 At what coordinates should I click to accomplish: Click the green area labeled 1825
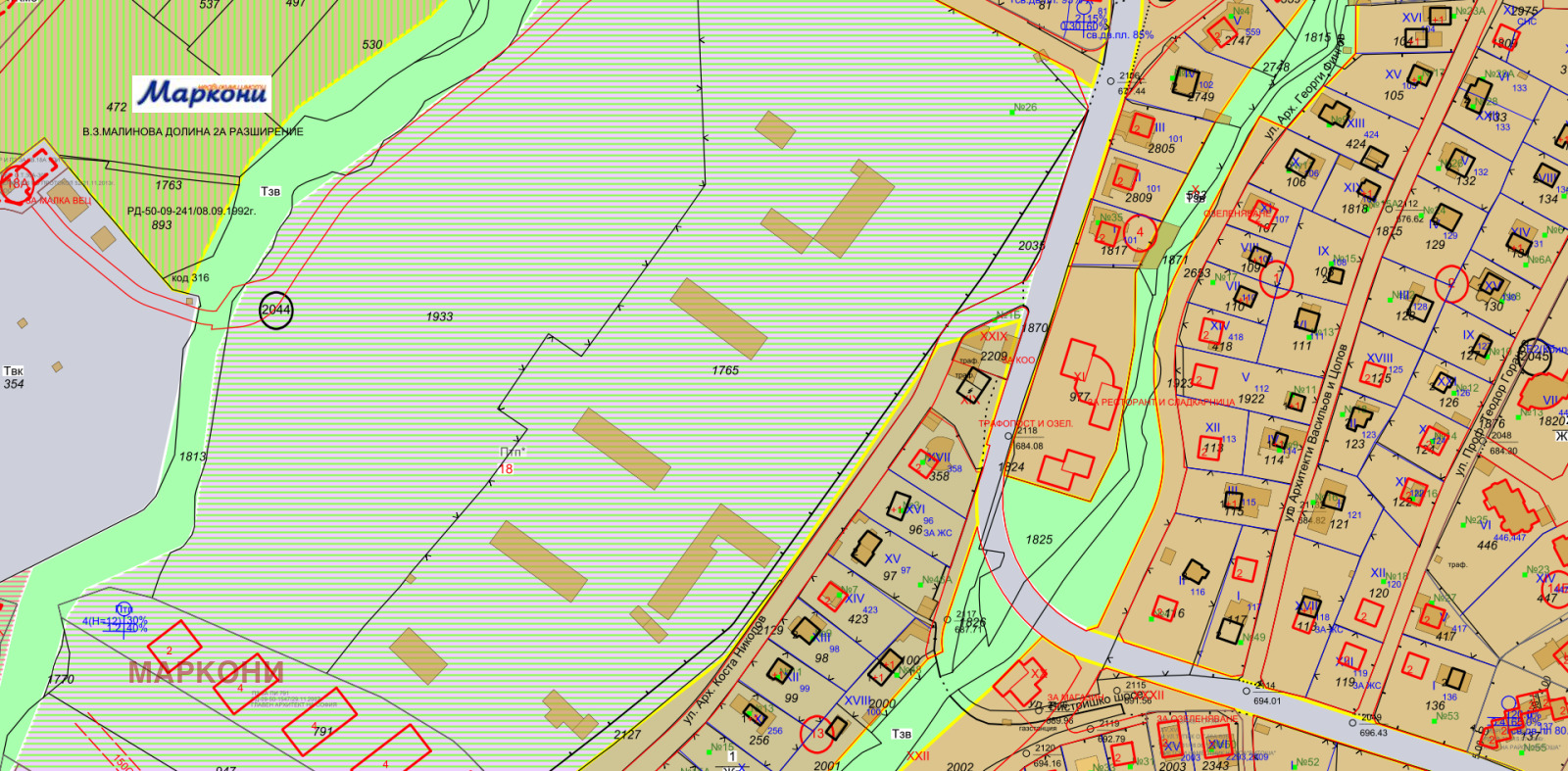[1039, 540]
